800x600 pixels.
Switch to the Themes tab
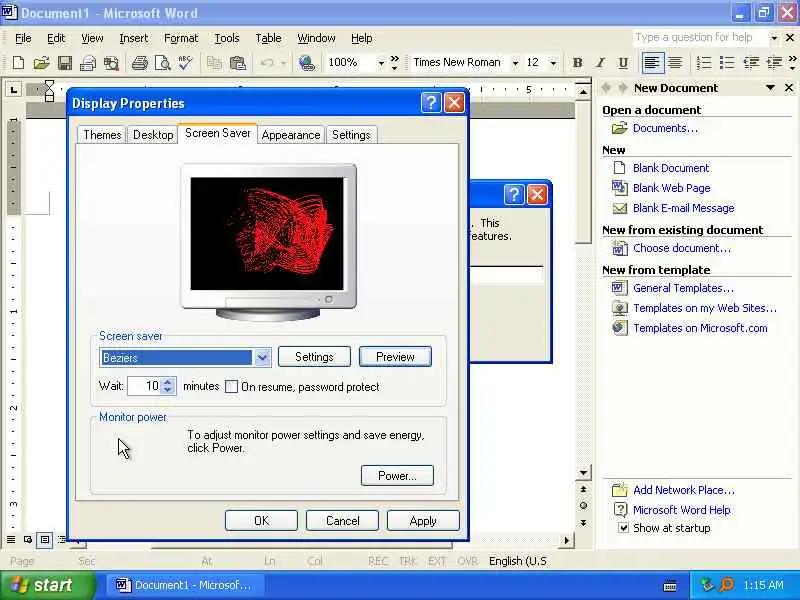point(102,135)
